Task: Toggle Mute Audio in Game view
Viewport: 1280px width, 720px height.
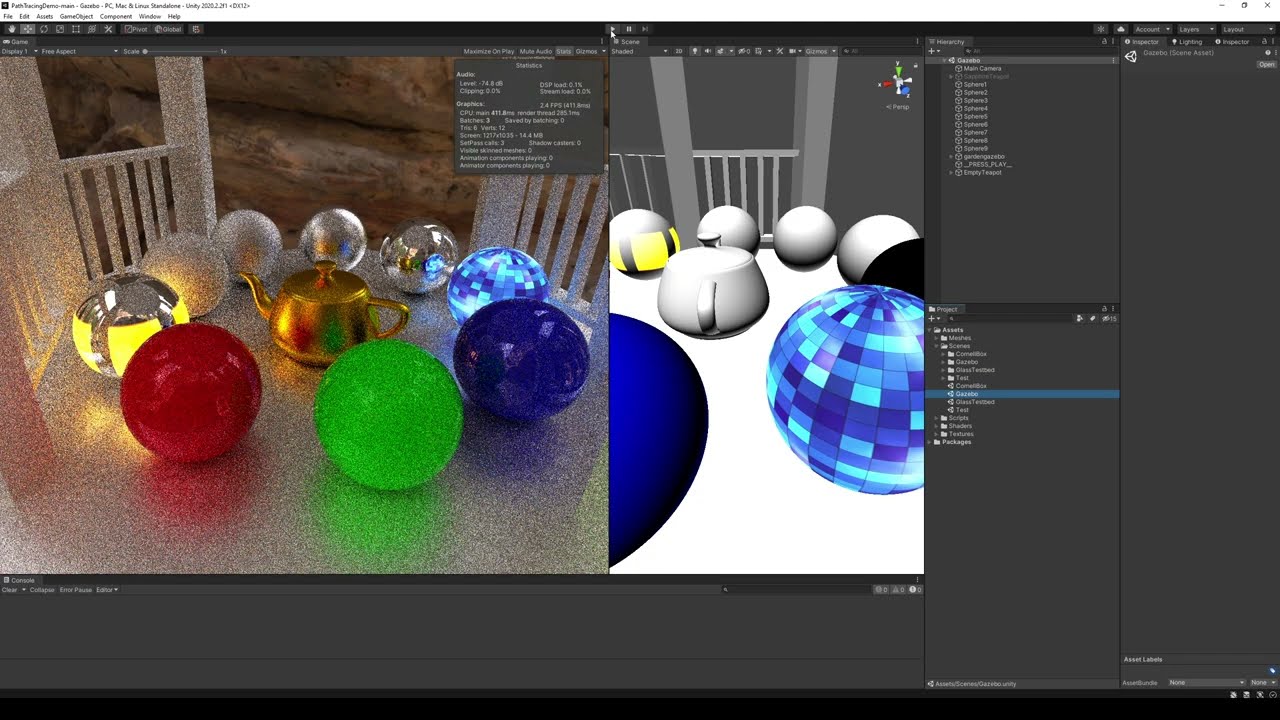Action: point(536,51)
